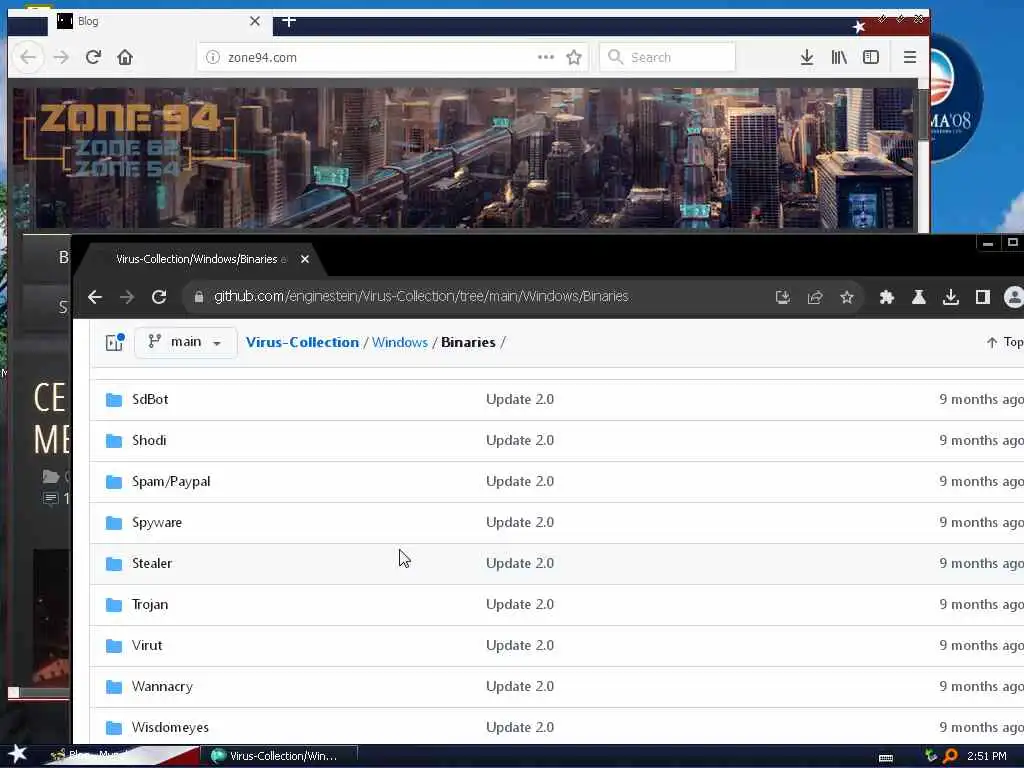Click the taskbar start star button
The image size is (1024, 768).
pyautogui.click(x=18, y=754)
